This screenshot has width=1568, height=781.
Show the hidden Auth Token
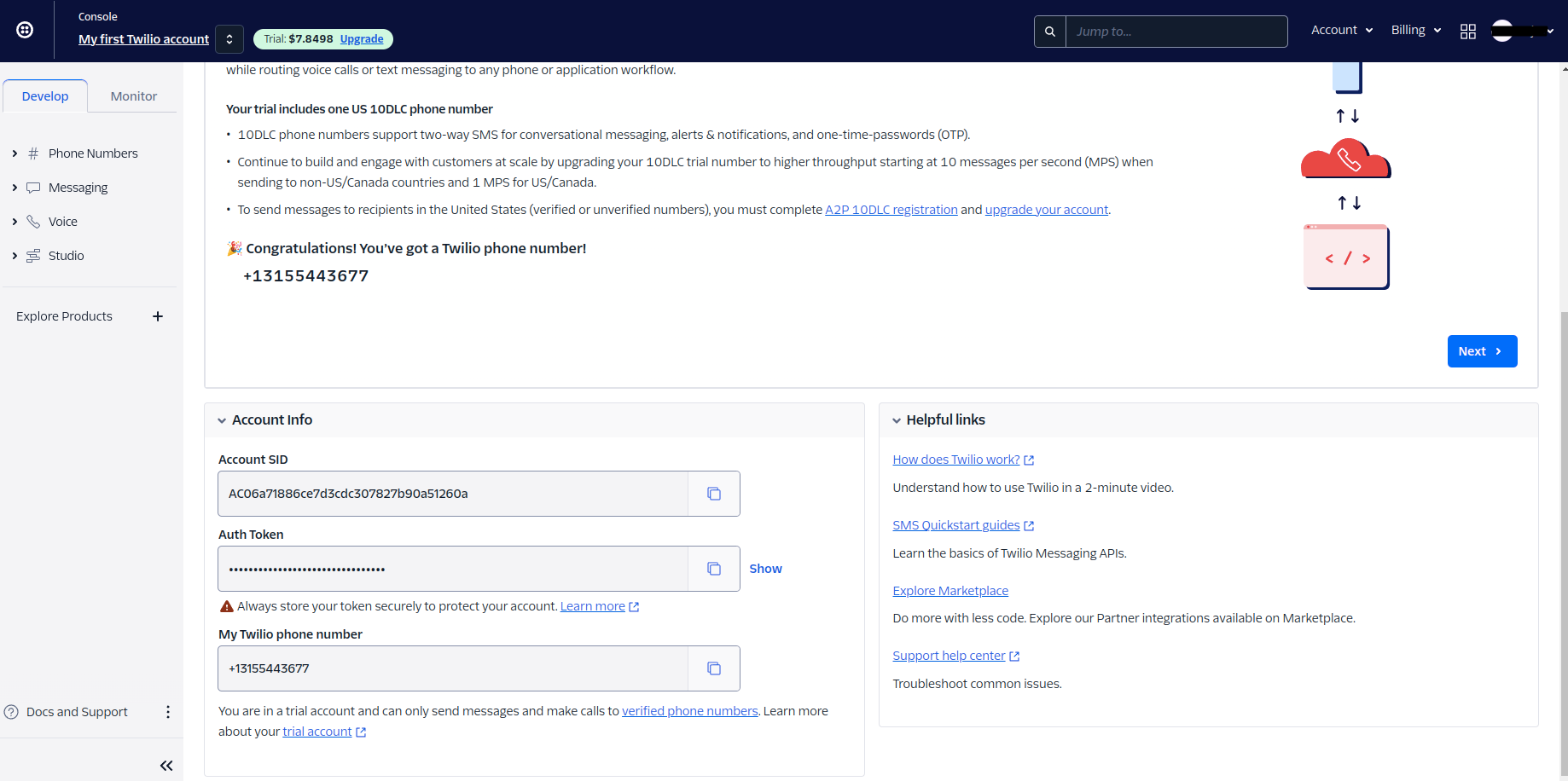point(765,569)
